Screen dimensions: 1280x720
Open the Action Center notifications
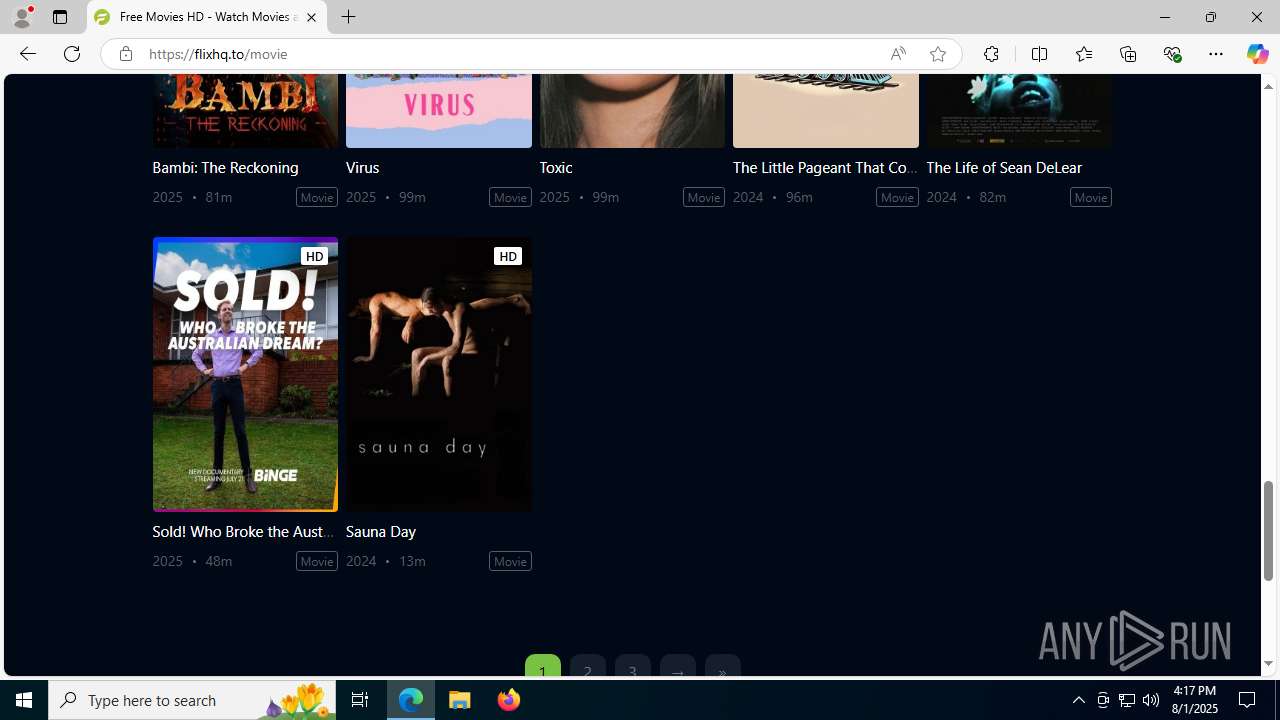[1248, 700]
